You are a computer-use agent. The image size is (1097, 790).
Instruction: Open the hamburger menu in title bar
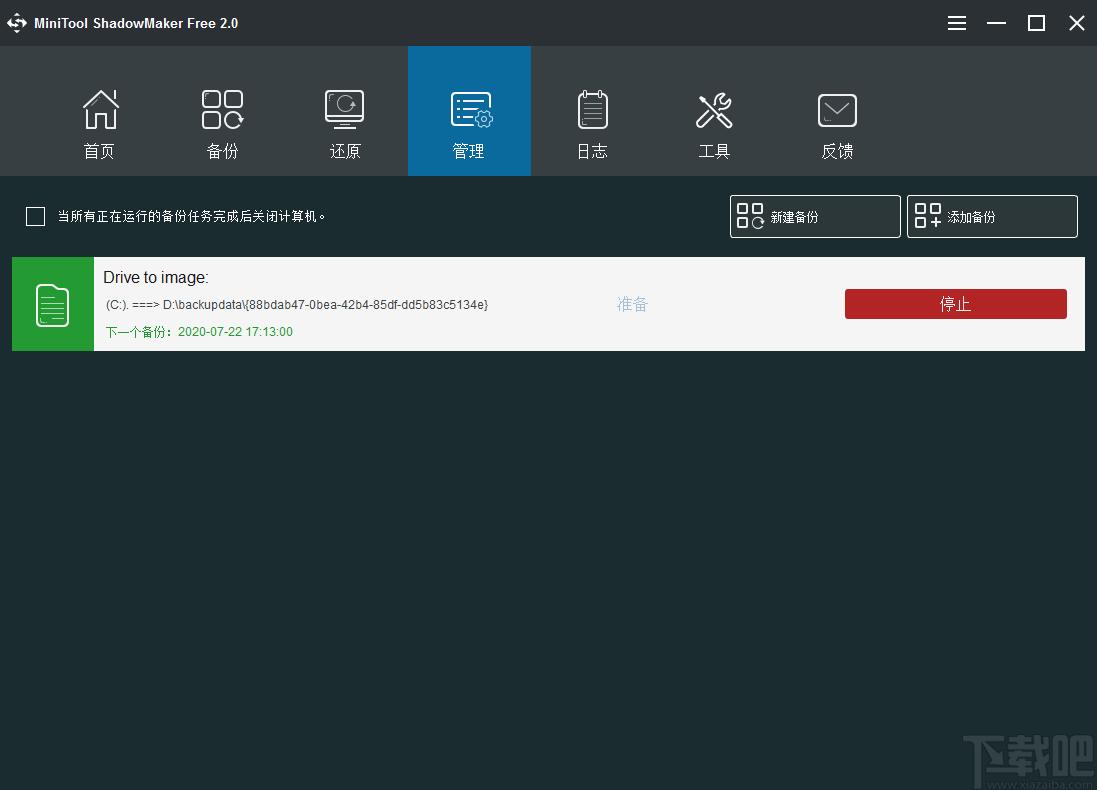click(956, 23)
